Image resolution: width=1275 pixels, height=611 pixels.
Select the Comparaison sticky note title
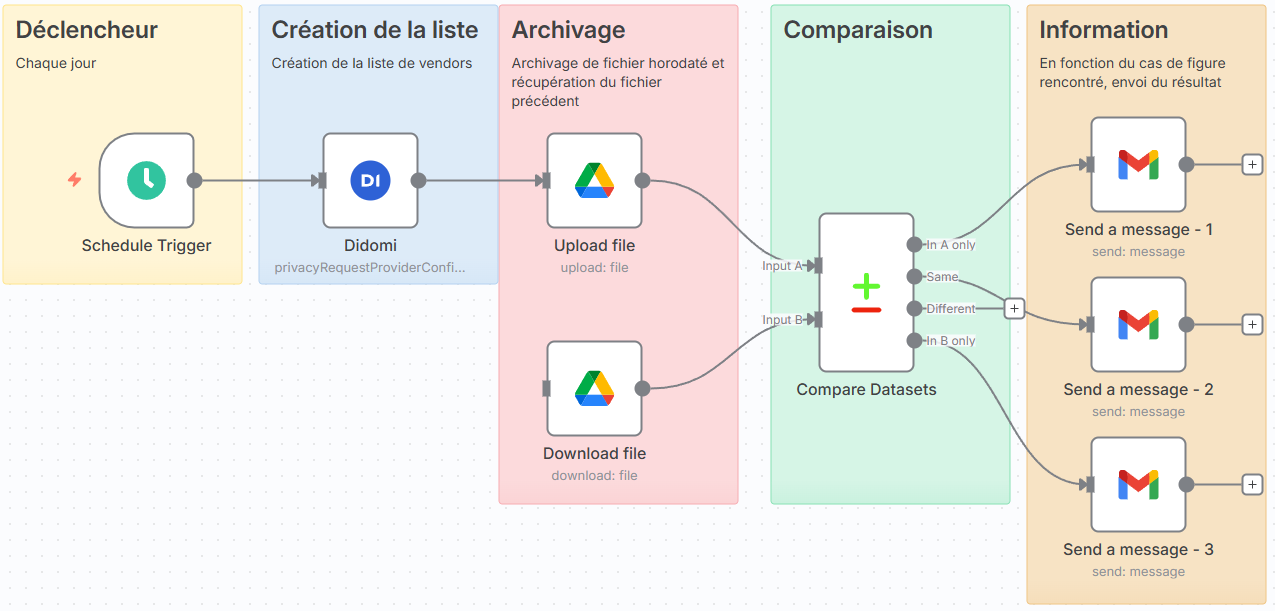858,30
